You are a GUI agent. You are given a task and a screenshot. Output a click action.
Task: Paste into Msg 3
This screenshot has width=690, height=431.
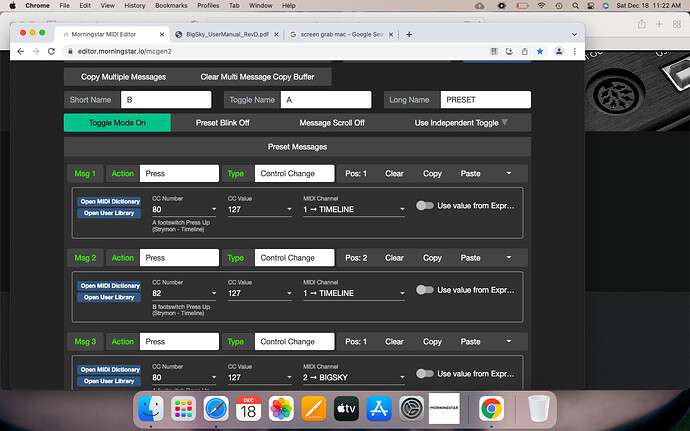pos(470,342)
